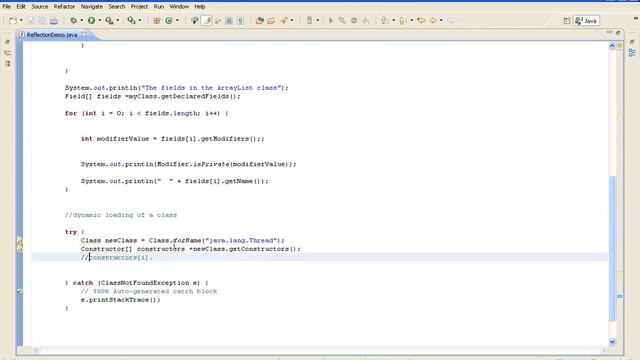Click the editor vertical scrollbar down arrow
640x360 pixels.
click(x=612, y=342)
